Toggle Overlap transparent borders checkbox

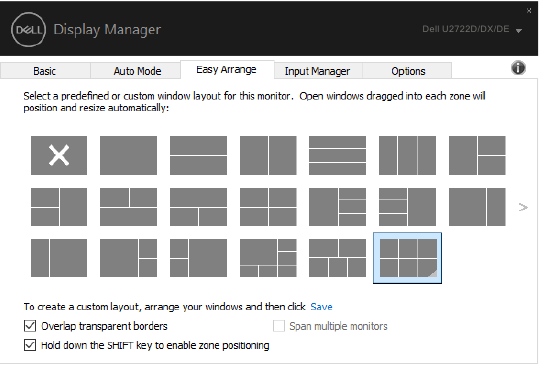tap(30, 326)
